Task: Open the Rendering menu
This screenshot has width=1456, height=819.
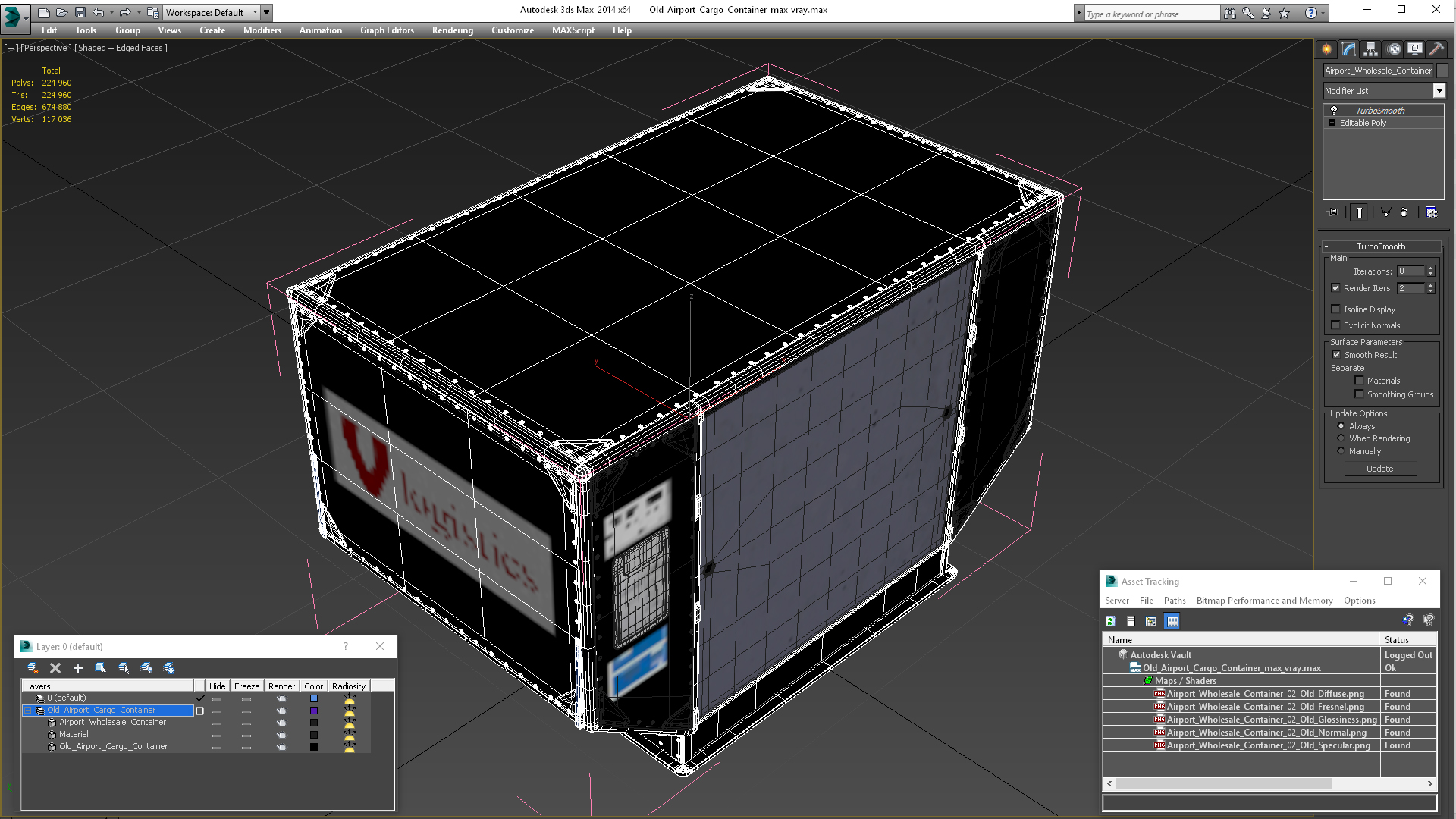Action: pos(453,30)
